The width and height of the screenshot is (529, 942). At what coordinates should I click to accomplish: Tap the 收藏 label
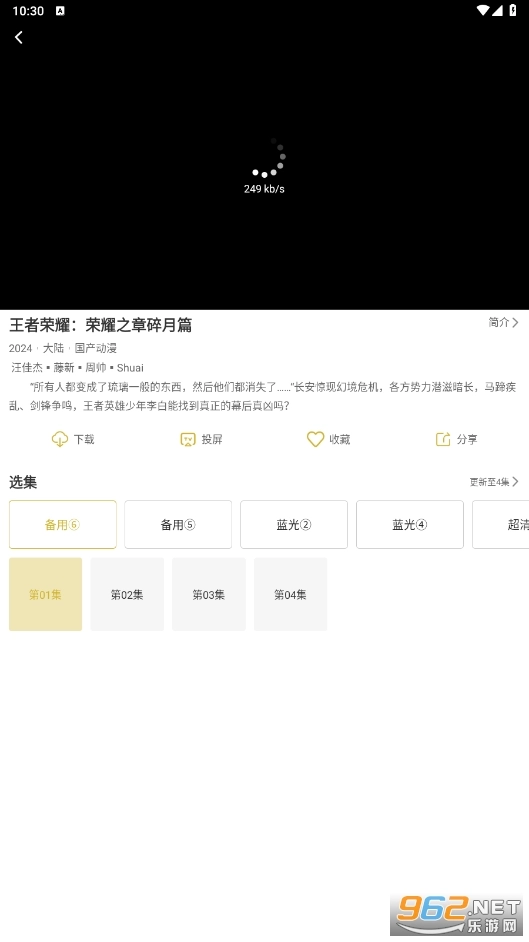pyautogui.click(x=340, y=439)
